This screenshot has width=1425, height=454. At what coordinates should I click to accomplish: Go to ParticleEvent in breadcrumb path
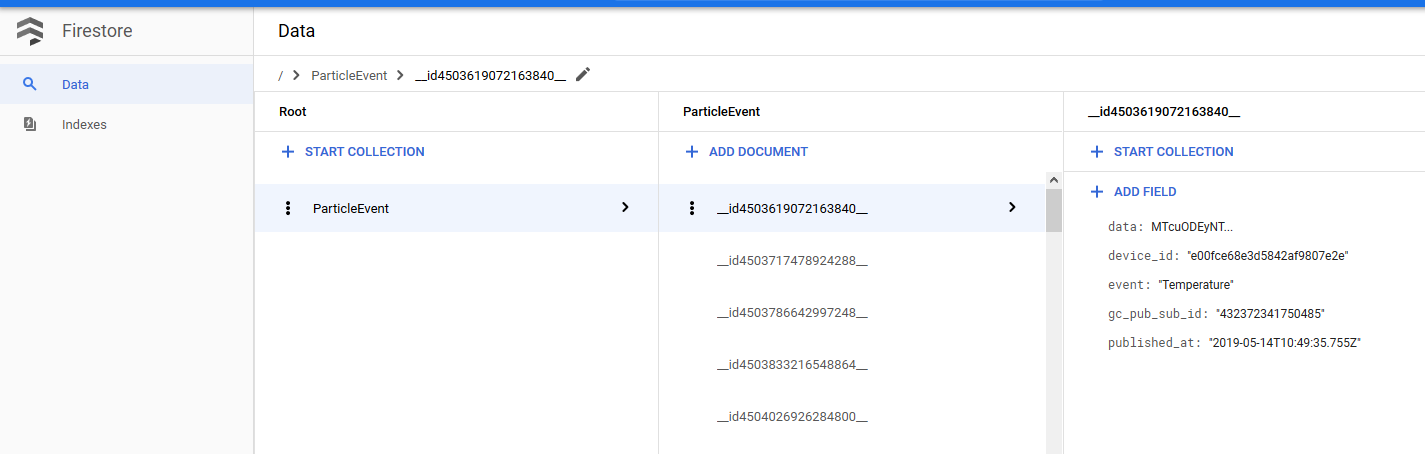(x=349, y=75)
